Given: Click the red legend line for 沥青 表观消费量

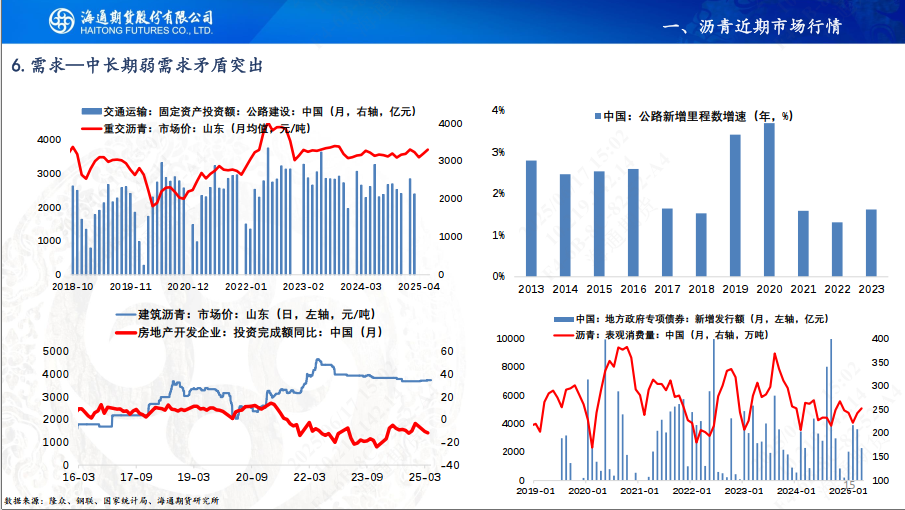Looking at the screenshot, I should click(x=563, y=335).
